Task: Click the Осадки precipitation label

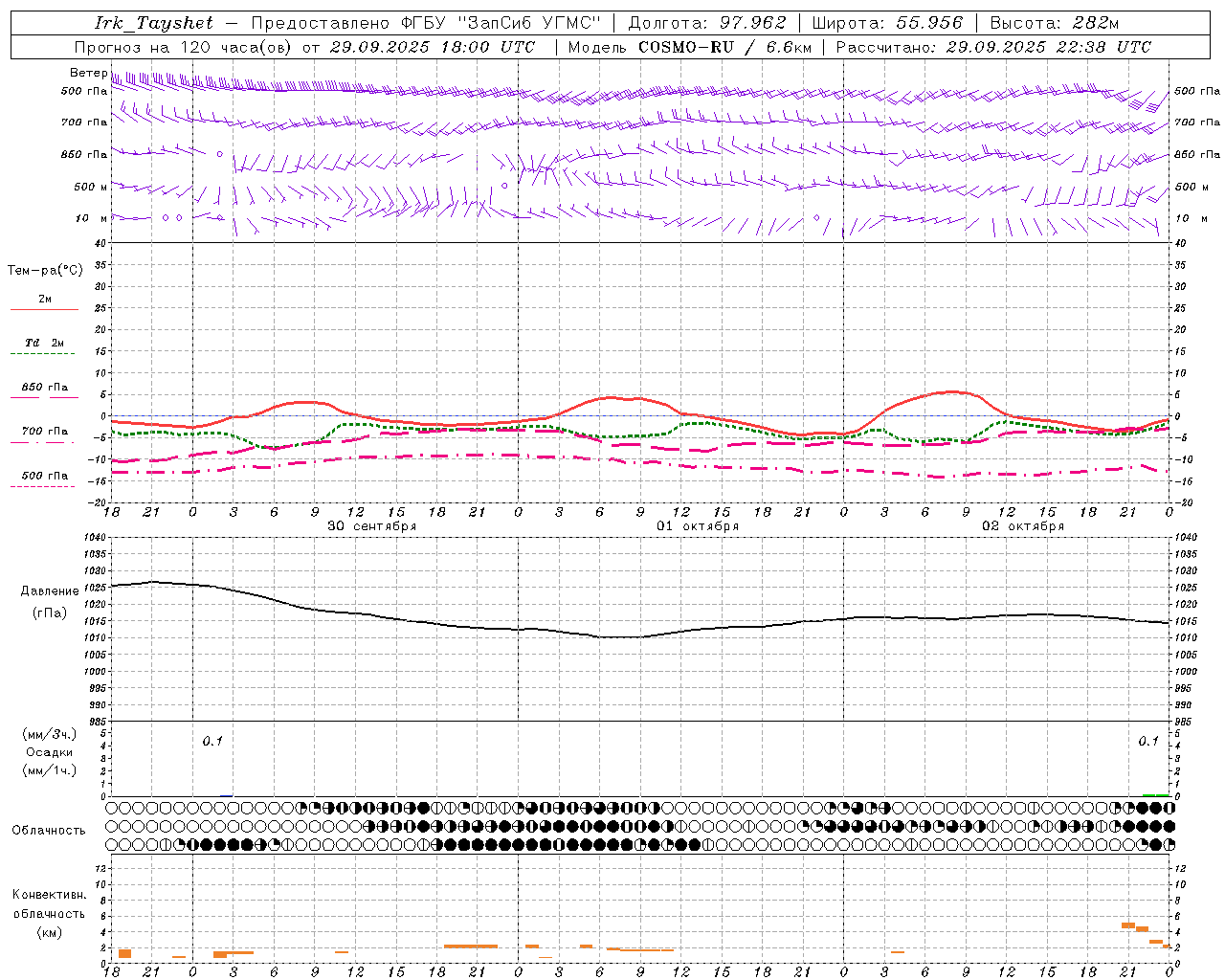Action: (x=49, y=752)
